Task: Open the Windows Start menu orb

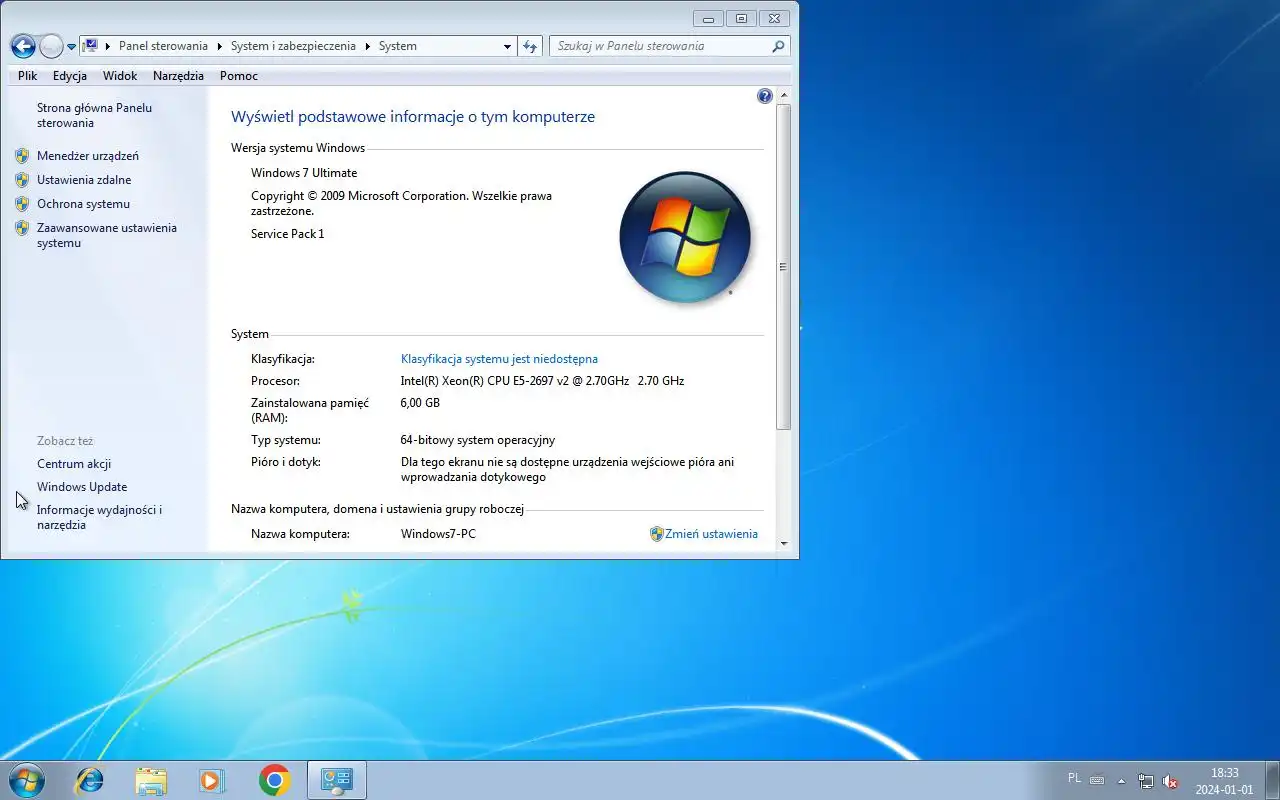Action: (x=26, y=780)
